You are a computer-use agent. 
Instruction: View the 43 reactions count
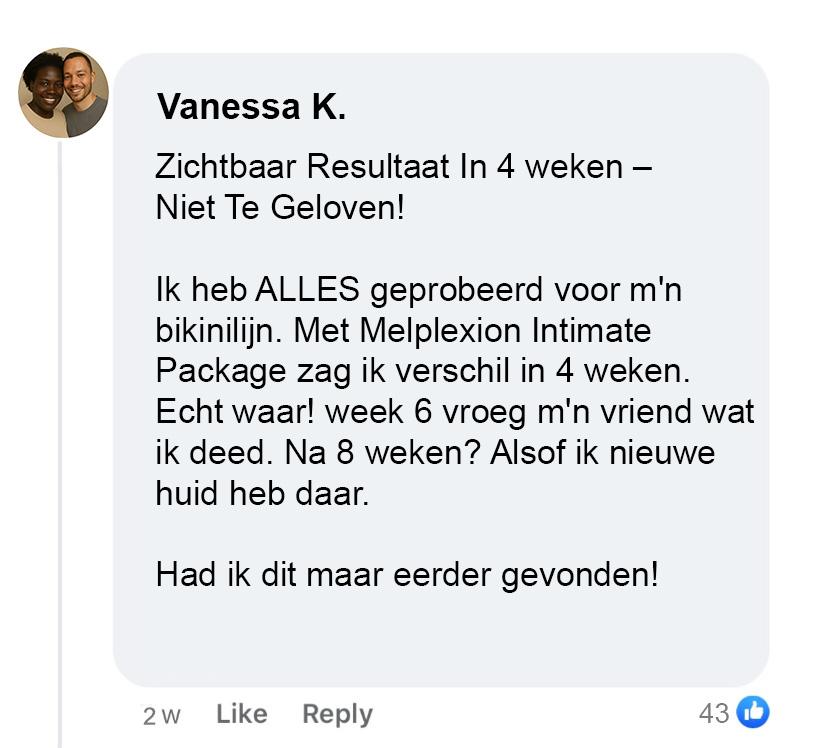714,713
